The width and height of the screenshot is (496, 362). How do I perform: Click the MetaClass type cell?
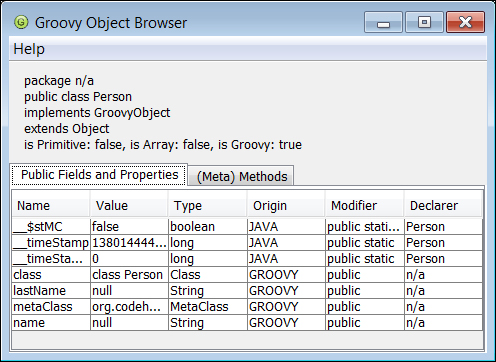208,307
